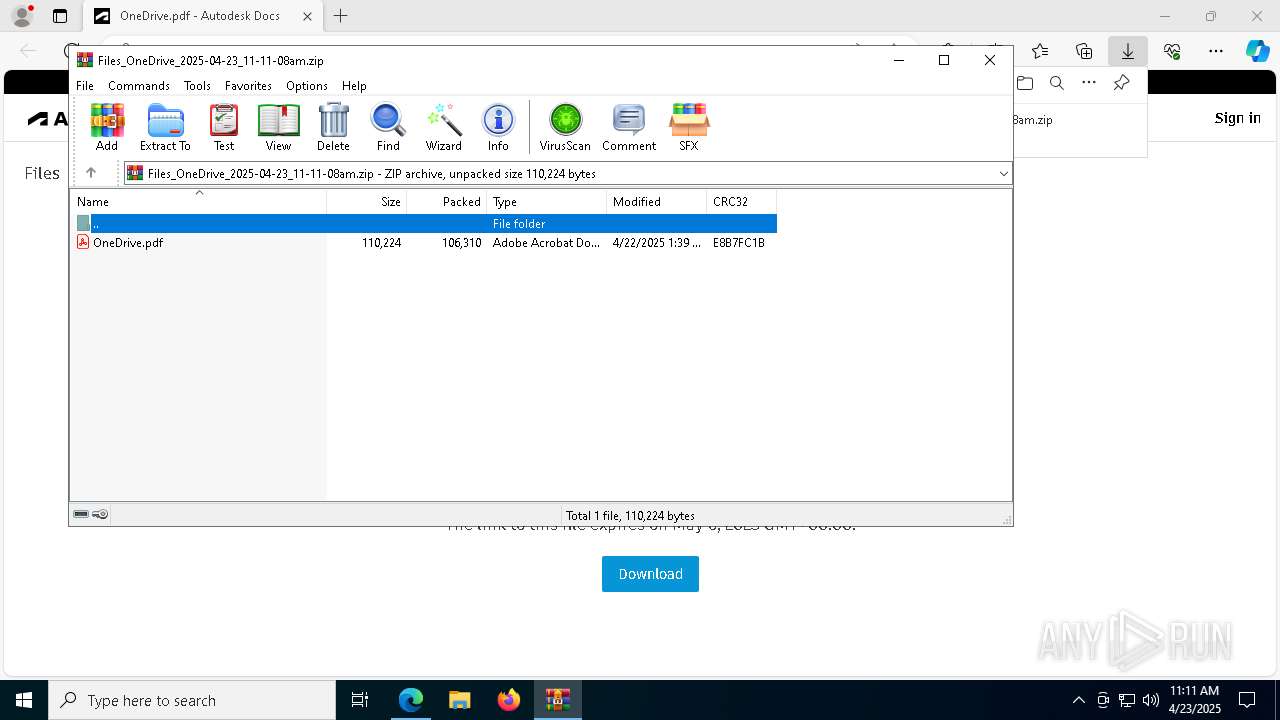Open File Explorer from taskbar
The image size is (1280, 720).
click(460, 700)
